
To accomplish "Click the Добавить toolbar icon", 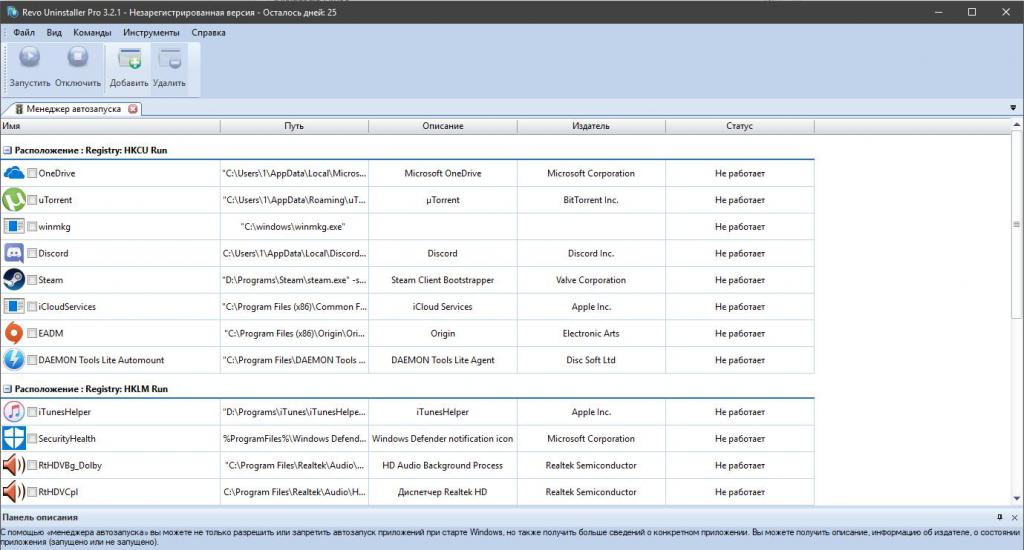I will click(129, 59).
